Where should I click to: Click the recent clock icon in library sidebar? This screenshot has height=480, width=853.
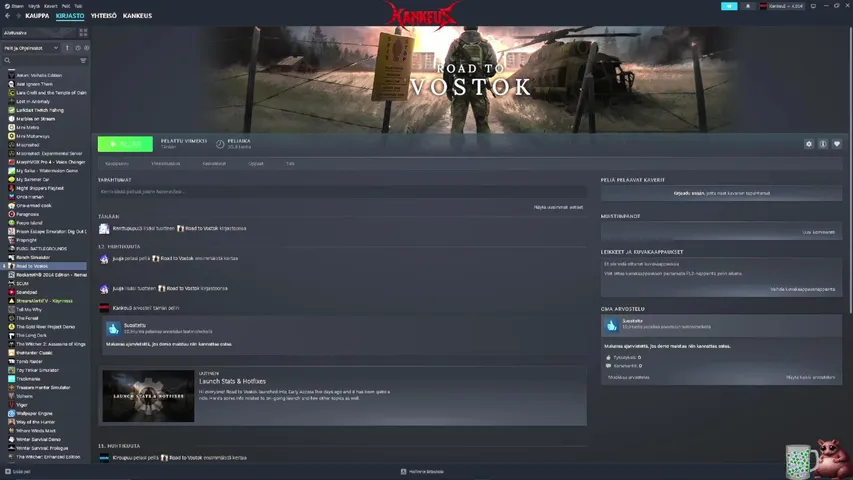(78, 48)
